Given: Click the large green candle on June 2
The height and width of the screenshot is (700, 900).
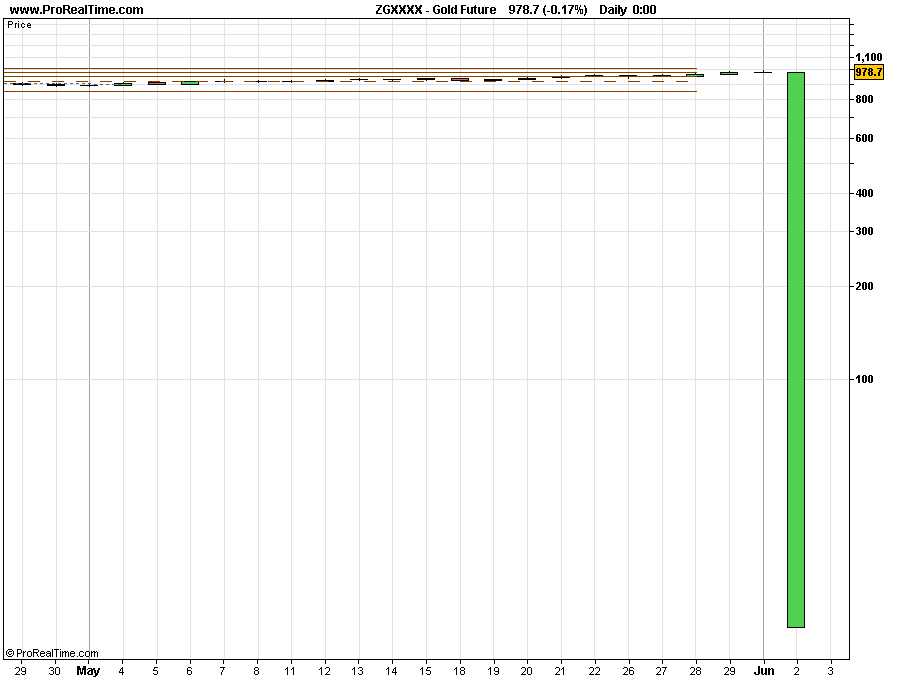Looking at the screenshot, I should tap(796, 350).
